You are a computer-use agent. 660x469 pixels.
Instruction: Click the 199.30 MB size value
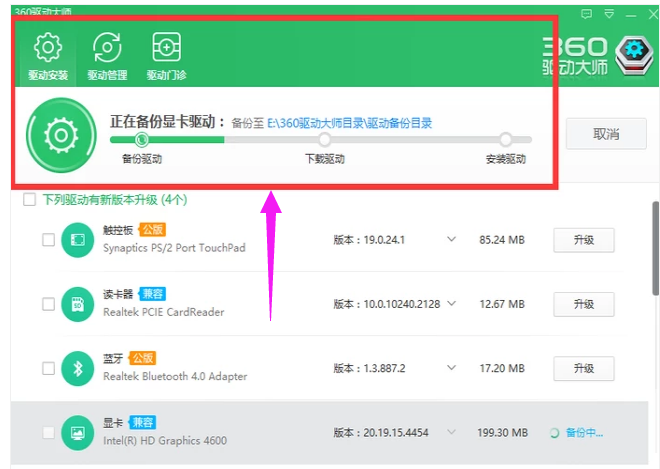pos(502,432)
